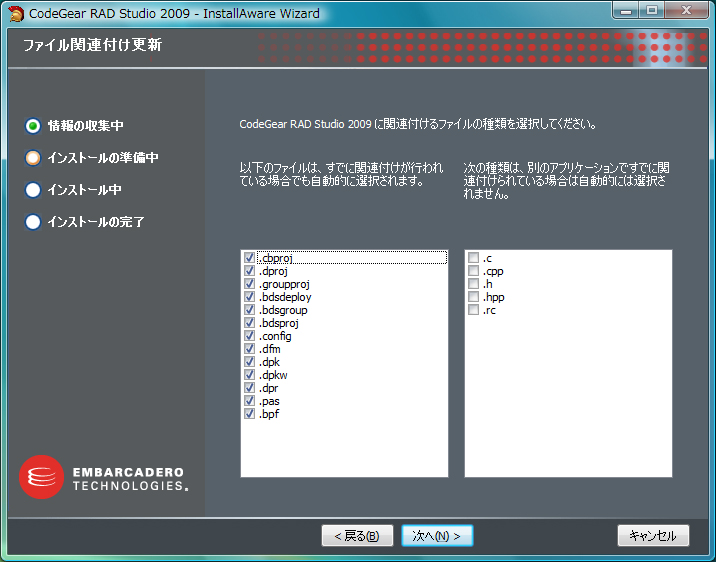Toggle the .pas checkbox
716x562 pixels.
click(x=249, y=401)
